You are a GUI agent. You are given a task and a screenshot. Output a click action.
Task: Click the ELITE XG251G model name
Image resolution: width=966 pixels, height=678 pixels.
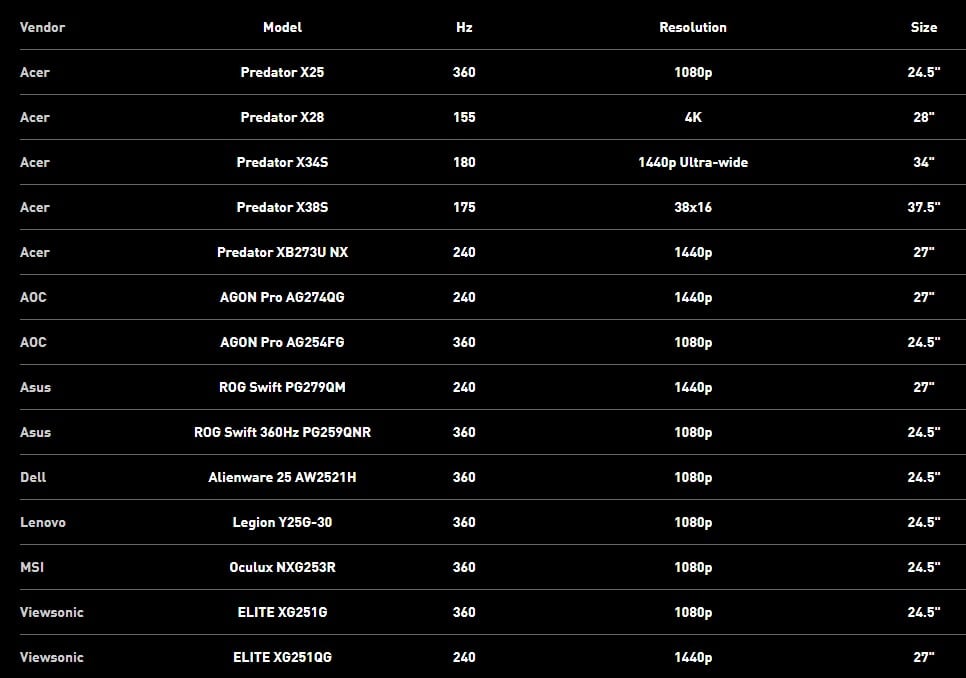point(282,612)
